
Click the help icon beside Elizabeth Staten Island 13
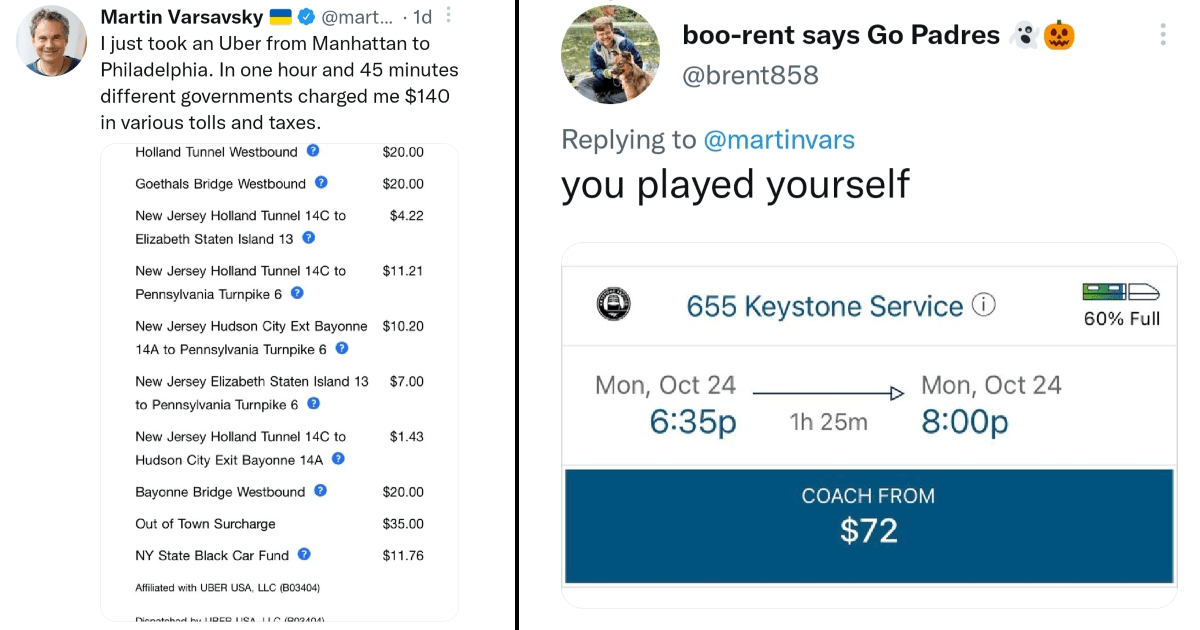point(309,238)
